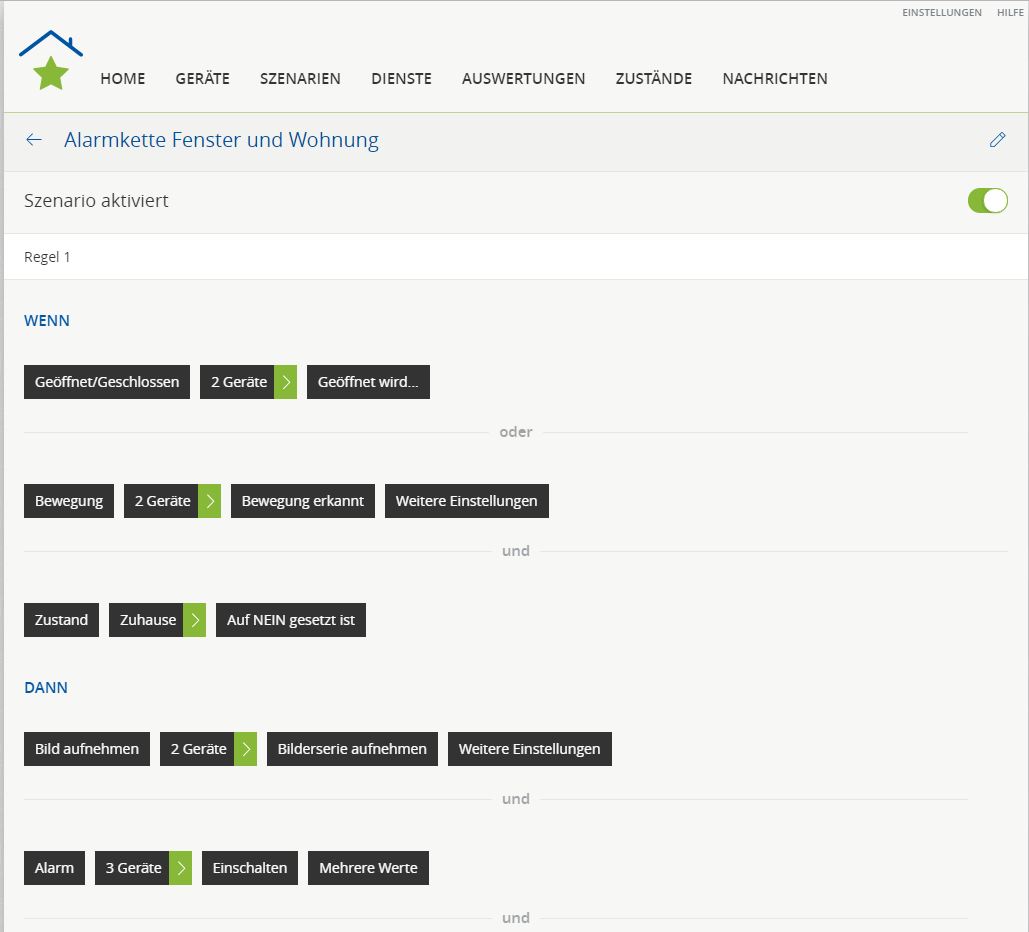Image resolution: width=1029 pixels, height=932 pixels.
Task: Expand 2 Geräte arrow in Bild aufnehmen row
Action: pyautogui.click(x=246, y=749)
